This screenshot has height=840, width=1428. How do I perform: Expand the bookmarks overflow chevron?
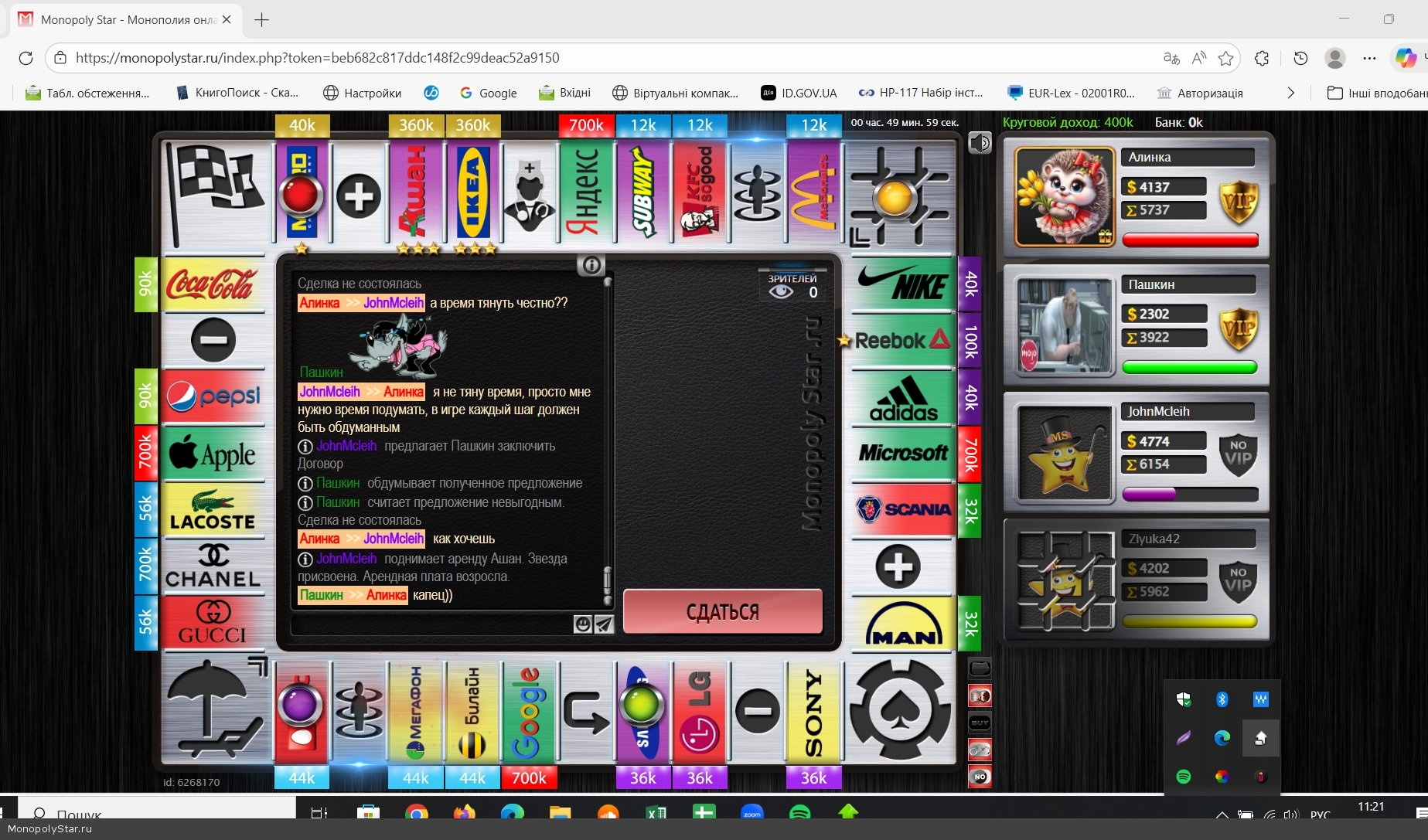click(x=1290, y=93)
